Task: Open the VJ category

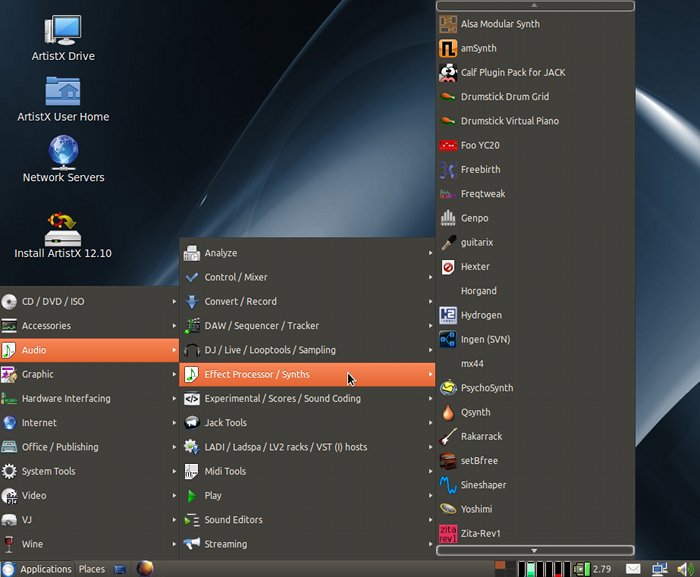Action: click(89, 520)
